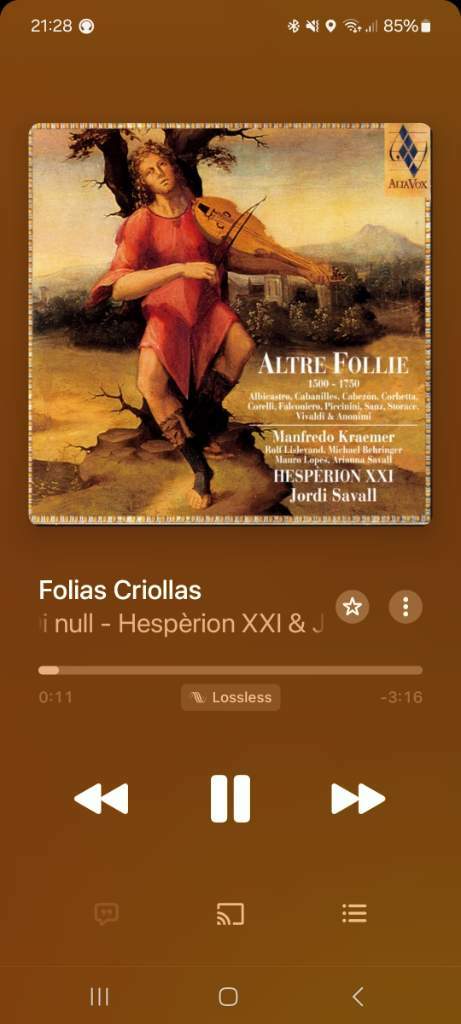Viewport: 461px width, 1024px height.
Task: Tap the elapsed time 0:11 label
Action: coord(56,697)
